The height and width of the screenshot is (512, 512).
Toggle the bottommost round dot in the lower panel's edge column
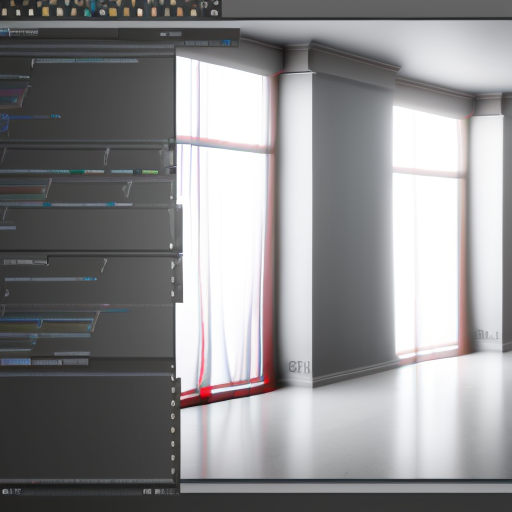[173, 471]
